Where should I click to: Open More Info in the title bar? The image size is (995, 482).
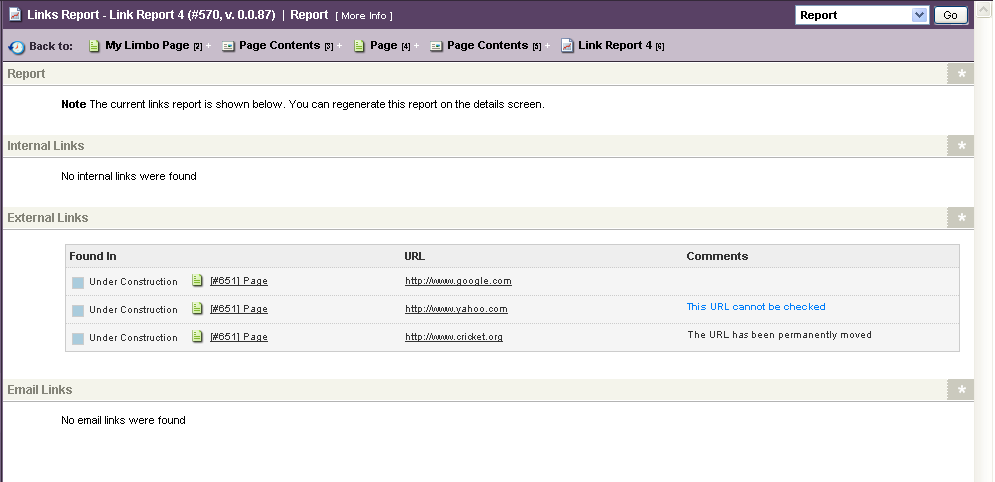click(x=364, y=16)
